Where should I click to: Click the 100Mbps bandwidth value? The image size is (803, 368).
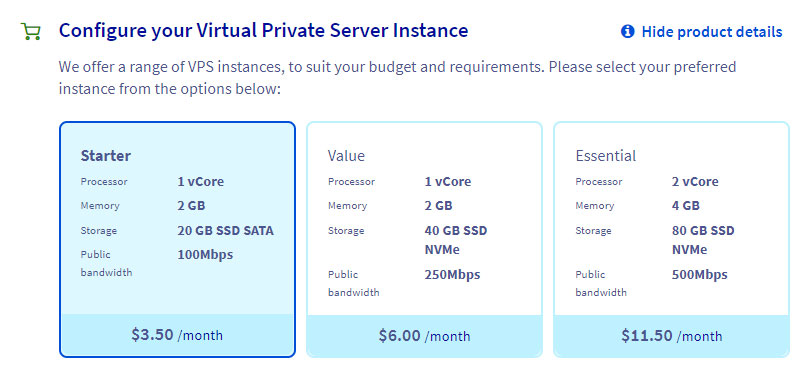[205, 254]
